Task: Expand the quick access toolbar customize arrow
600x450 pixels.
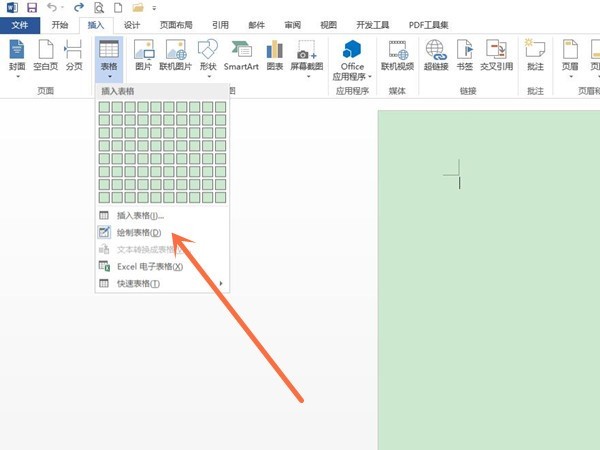Action: 154,8
